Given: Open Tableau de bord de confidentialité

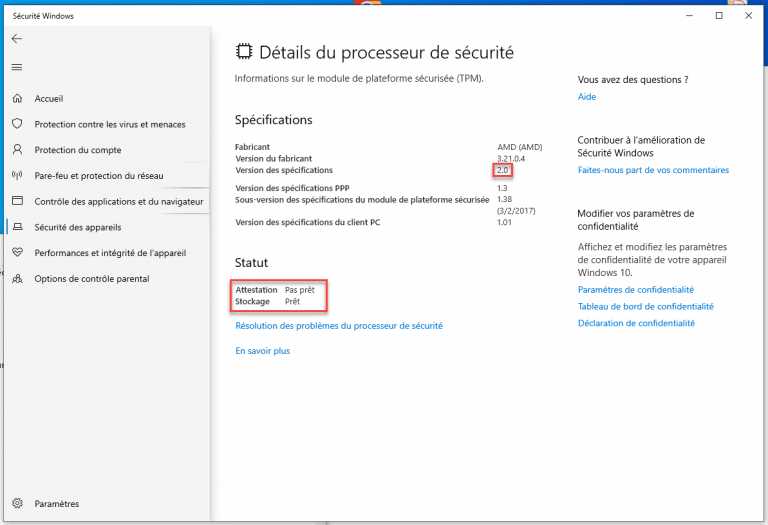Looking at the screenshot, I should [645, 306].
